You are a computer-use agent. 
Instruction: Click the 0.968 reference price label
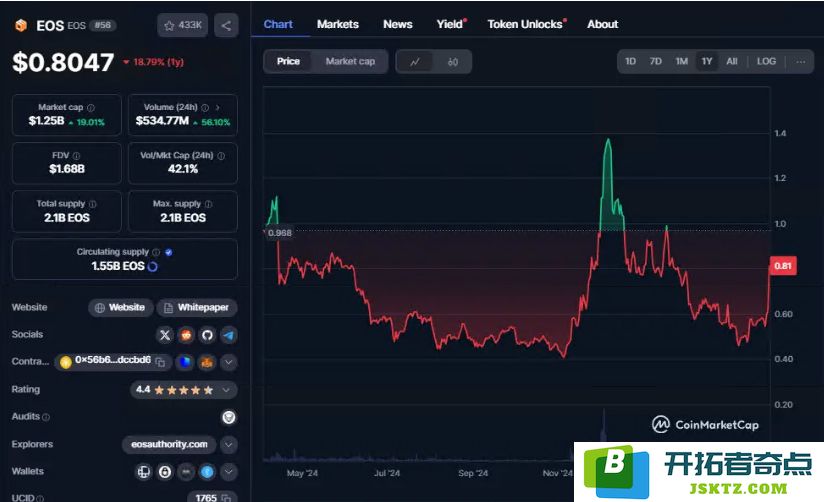279,233
